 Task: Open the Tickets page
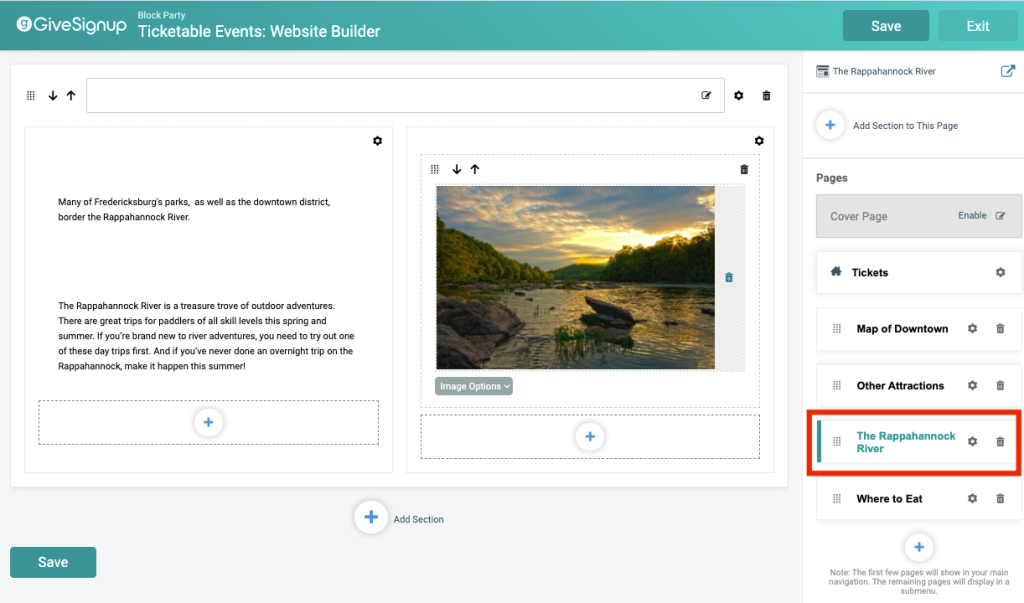click(869, 272)
